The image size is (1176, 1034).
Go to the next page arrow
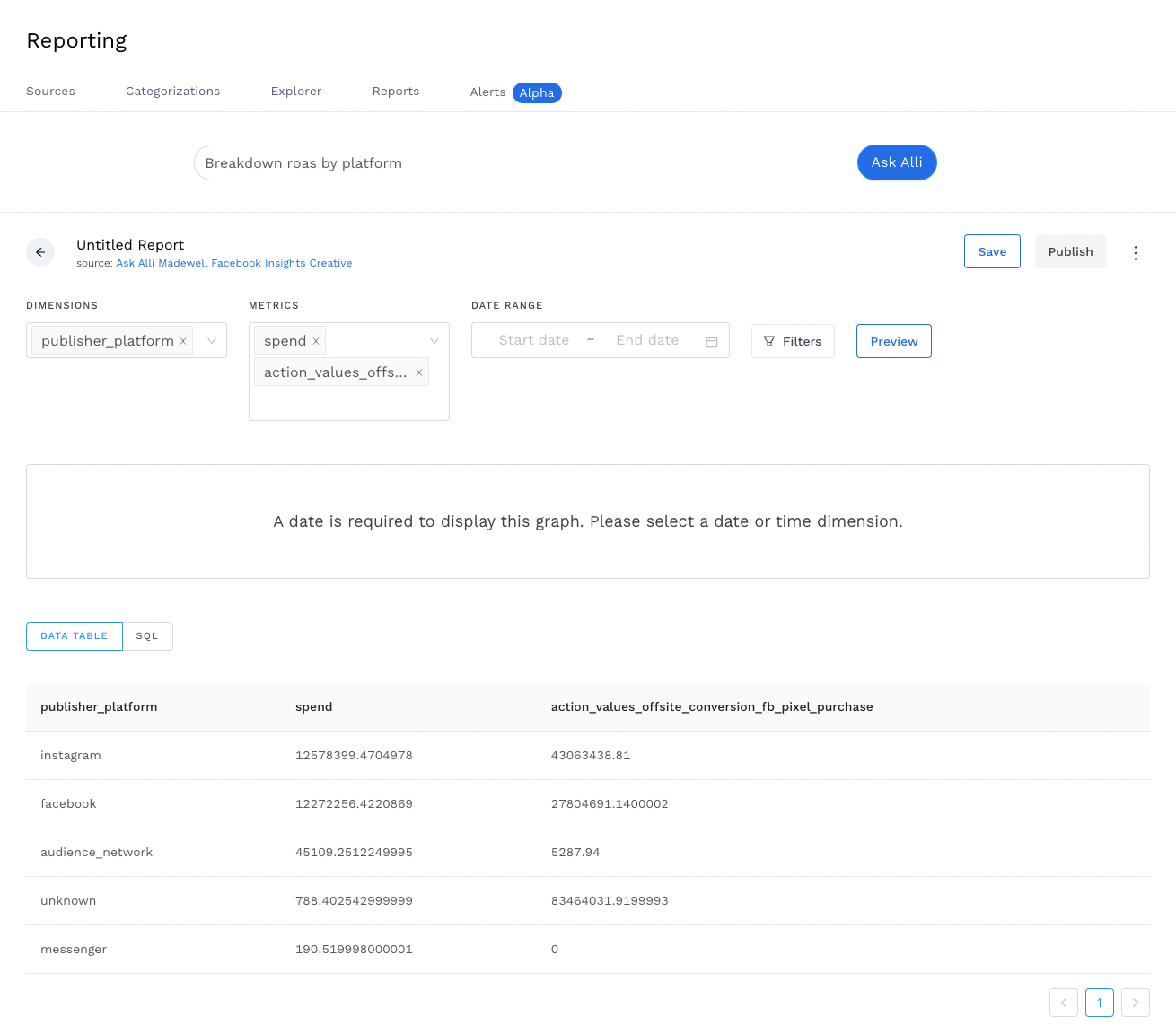(1136, 1003)
